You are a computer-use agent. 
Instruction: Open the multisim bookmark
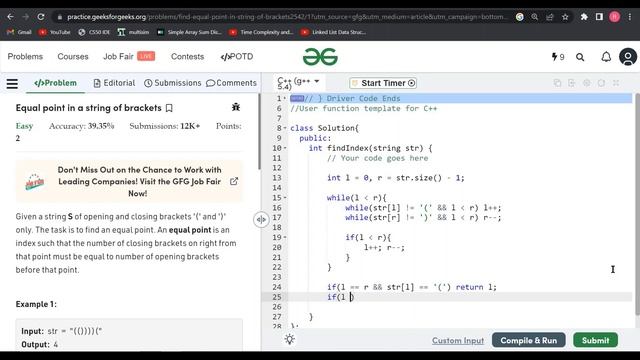(x=133, y=32)
